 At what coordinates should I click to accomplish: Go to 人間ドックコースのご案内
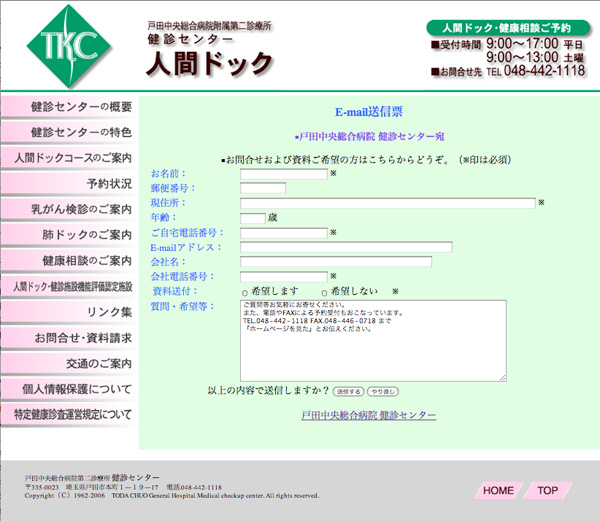click(69, 158)
